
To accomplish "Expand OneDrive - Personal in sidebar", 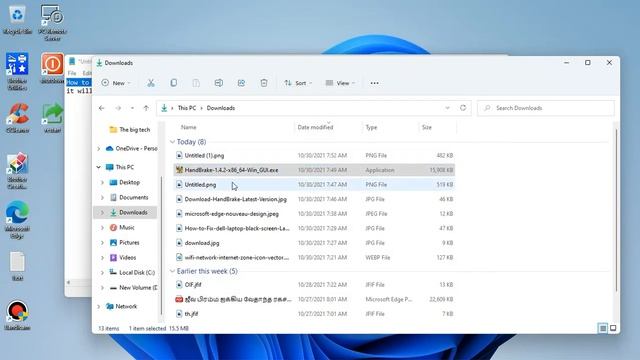I will point(98,149).
